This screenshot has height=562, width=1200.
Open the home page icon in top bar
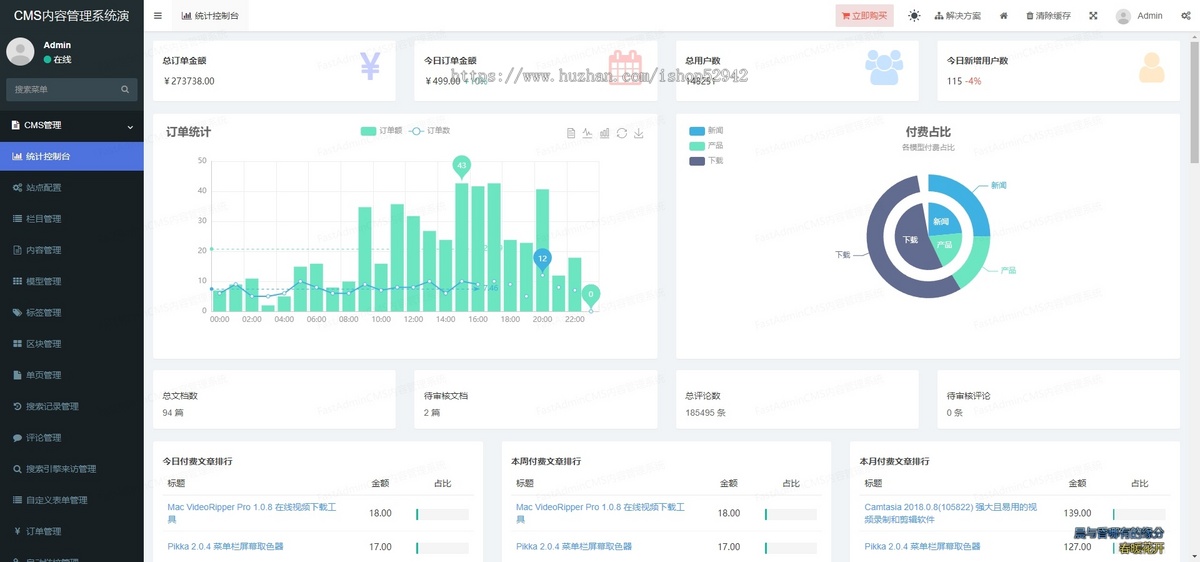pyautogui.click(x=1003, y=16)
